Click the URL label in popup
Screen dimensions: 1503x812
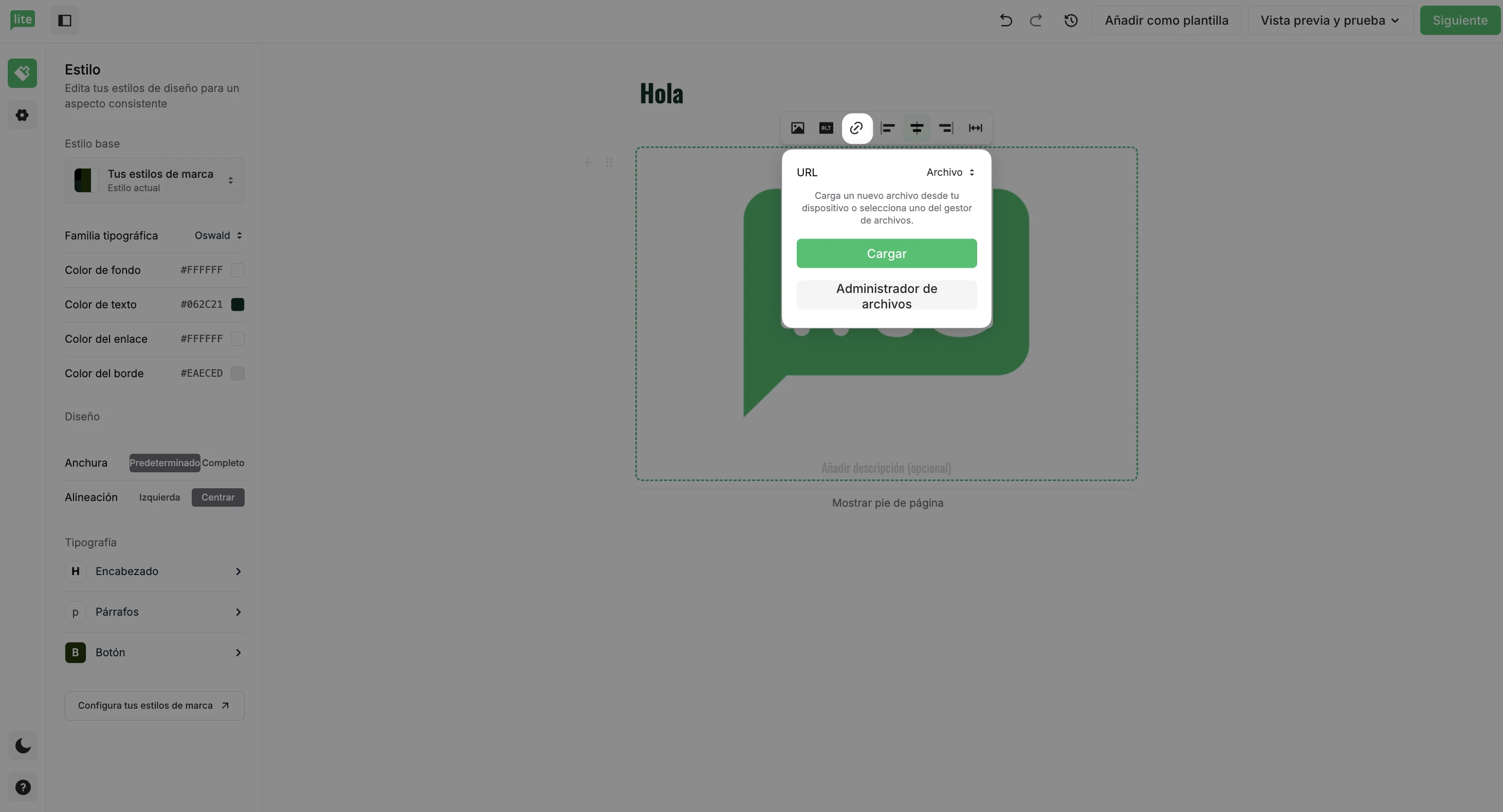(807, 172)
